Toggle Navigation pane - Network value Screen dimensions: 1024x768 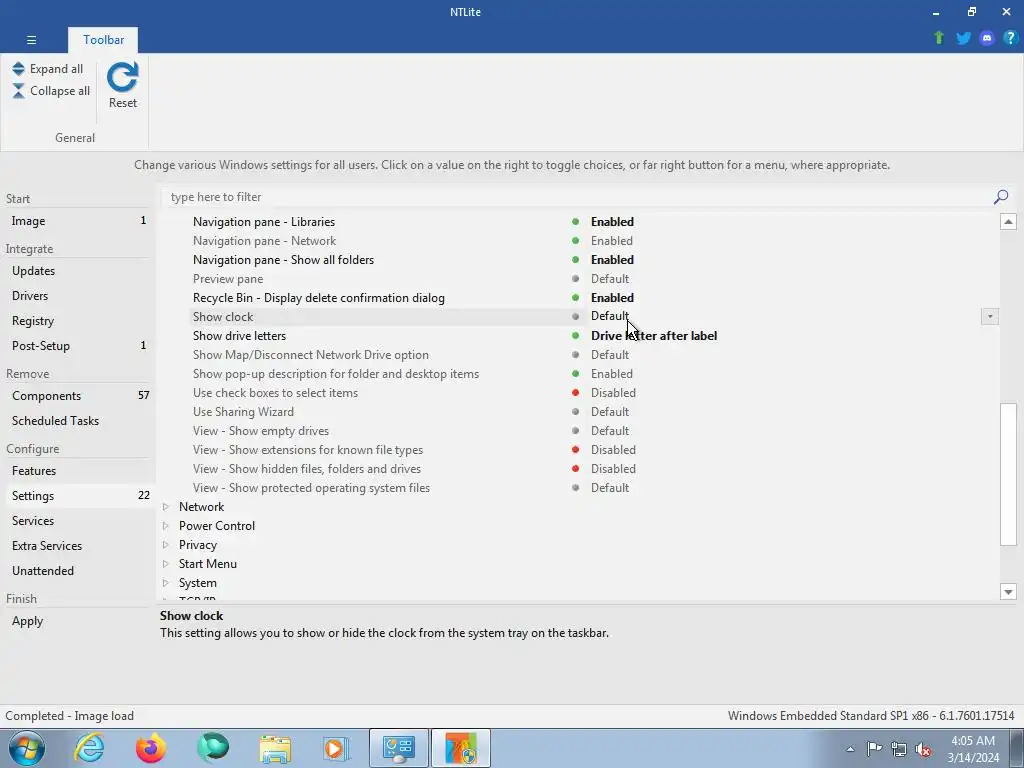pos(611,241)
